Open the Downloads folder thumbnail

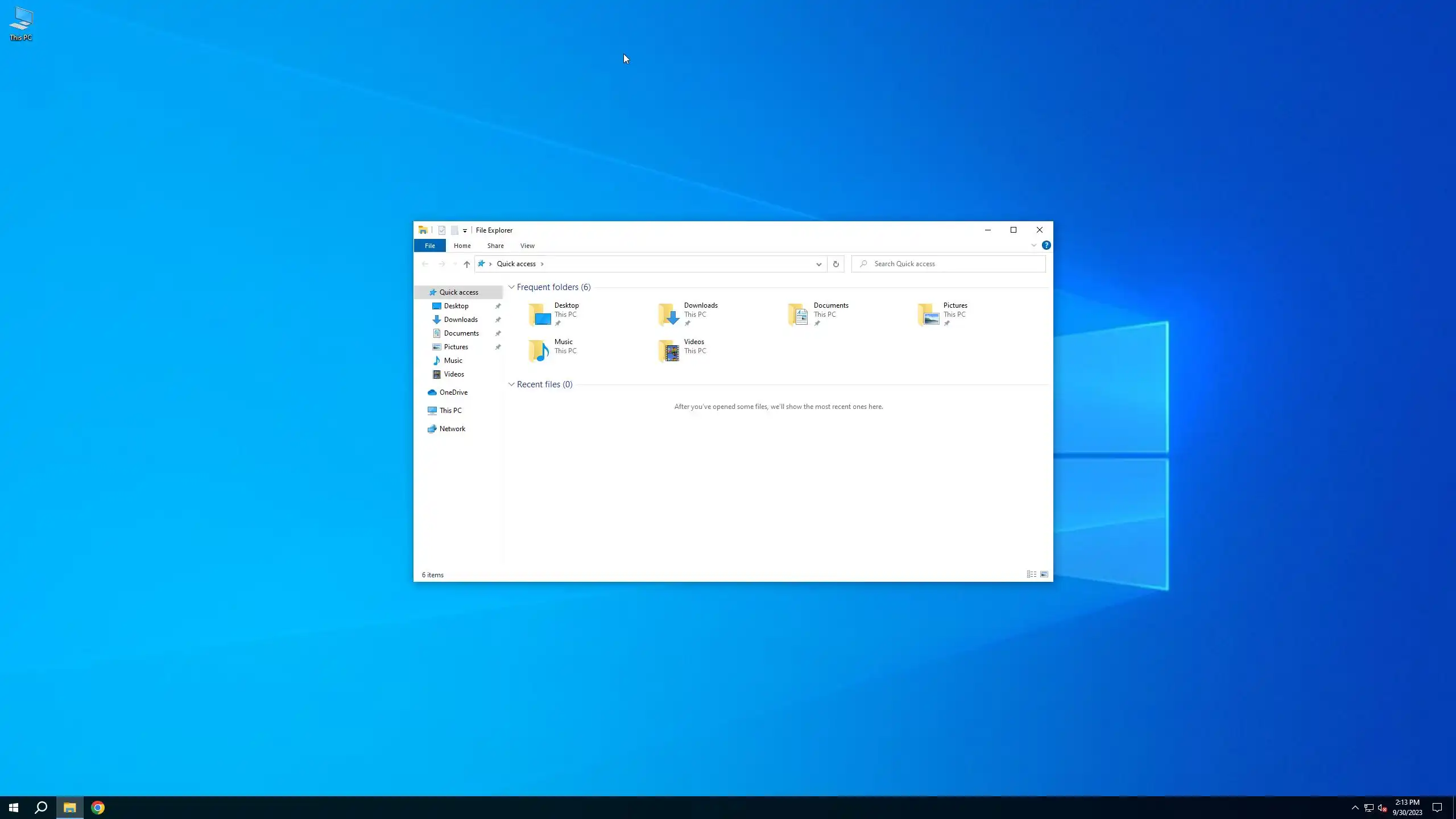669,314
